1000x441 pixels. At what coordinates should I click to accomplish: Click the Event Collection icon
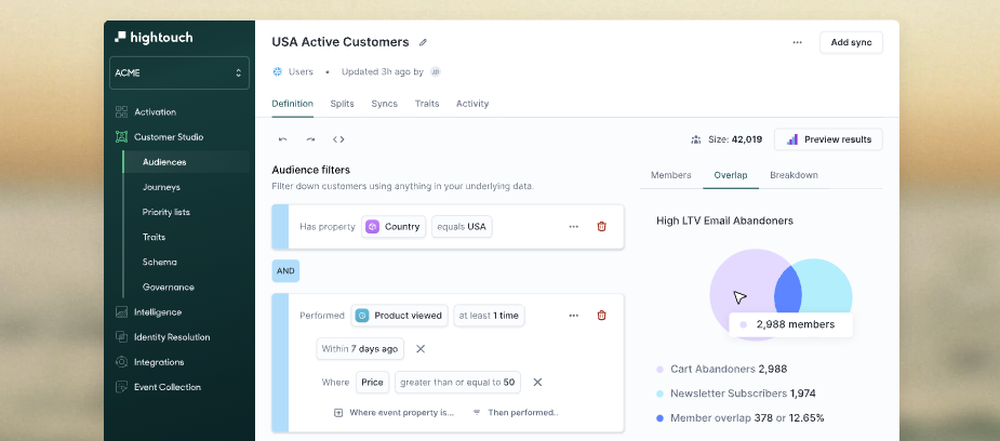click(121, 387)
